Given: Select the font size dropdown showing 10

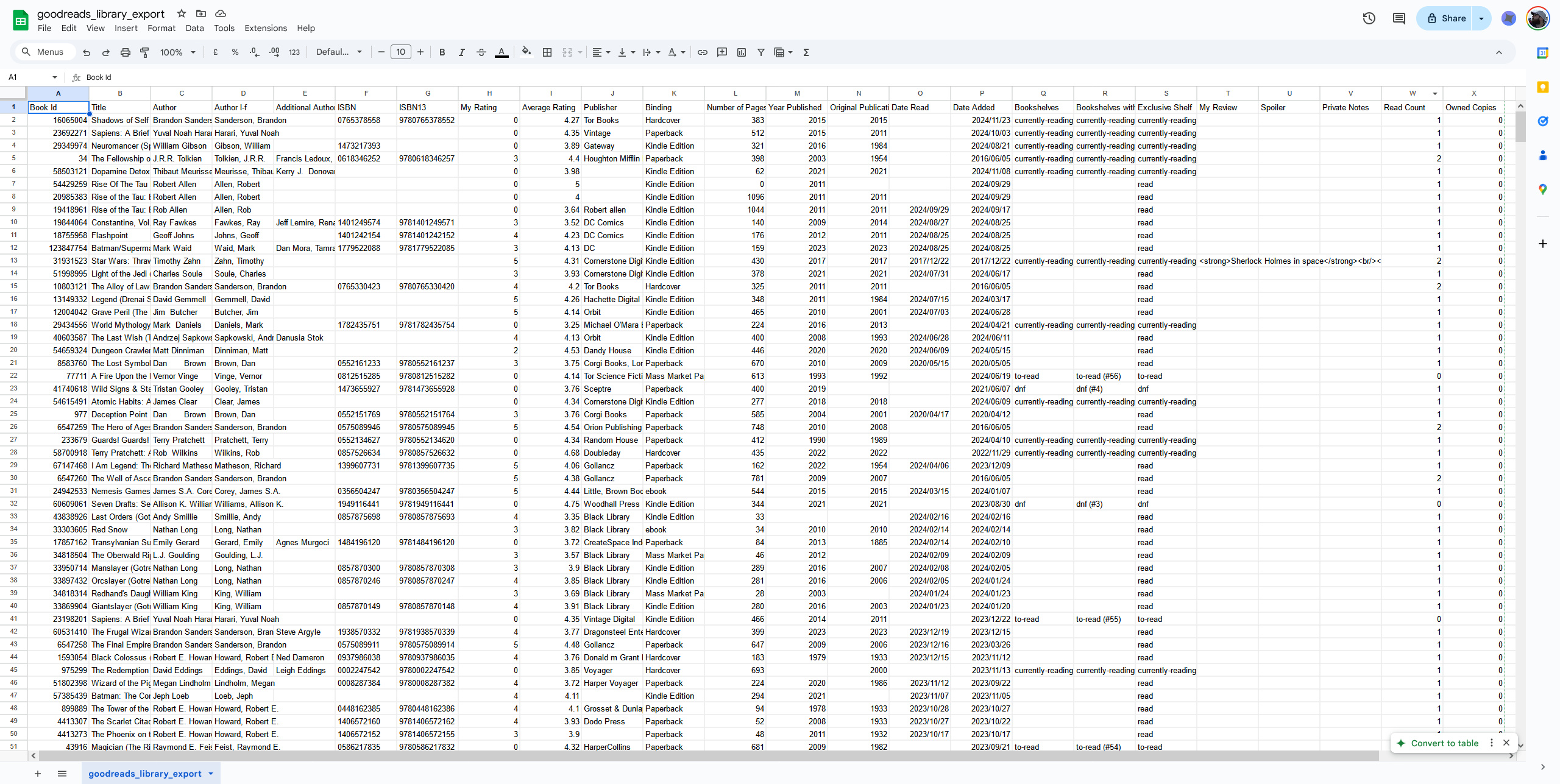Looking at the screenshot, I should pyautogui.click(x=400, y=52).
